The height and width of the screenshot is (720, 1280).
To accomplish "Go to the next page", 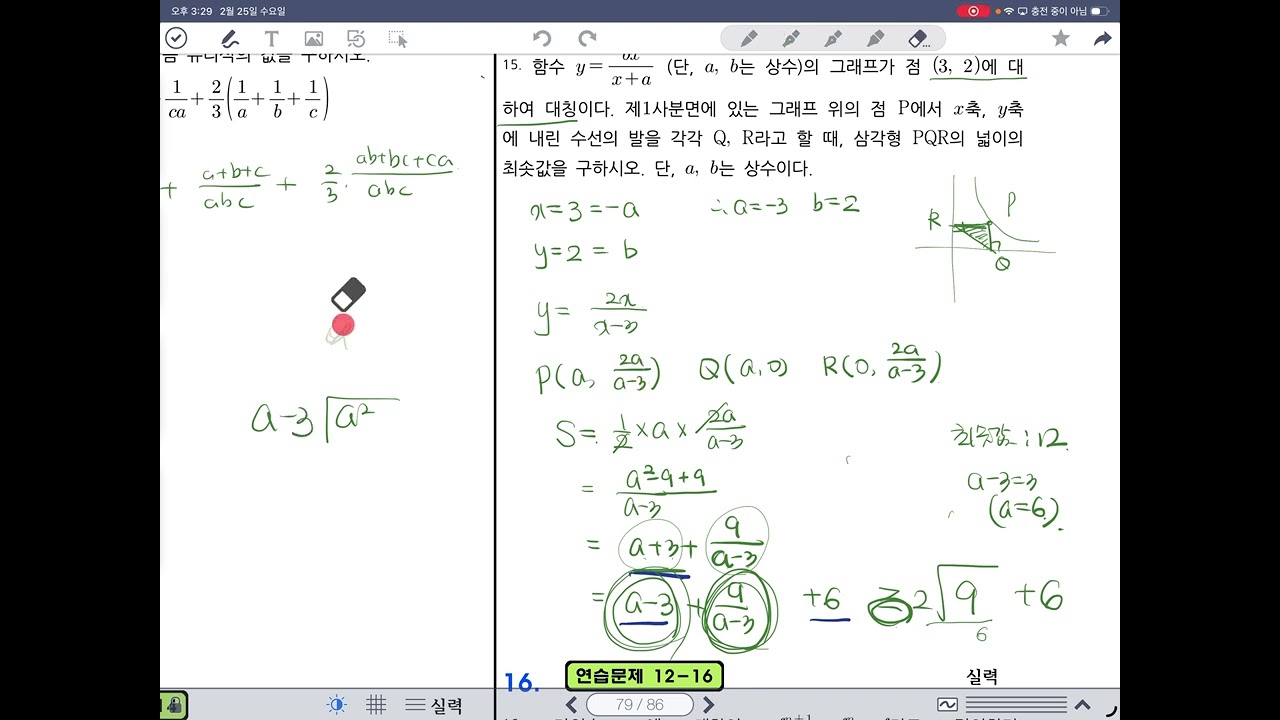I will (x=708, y=705).
